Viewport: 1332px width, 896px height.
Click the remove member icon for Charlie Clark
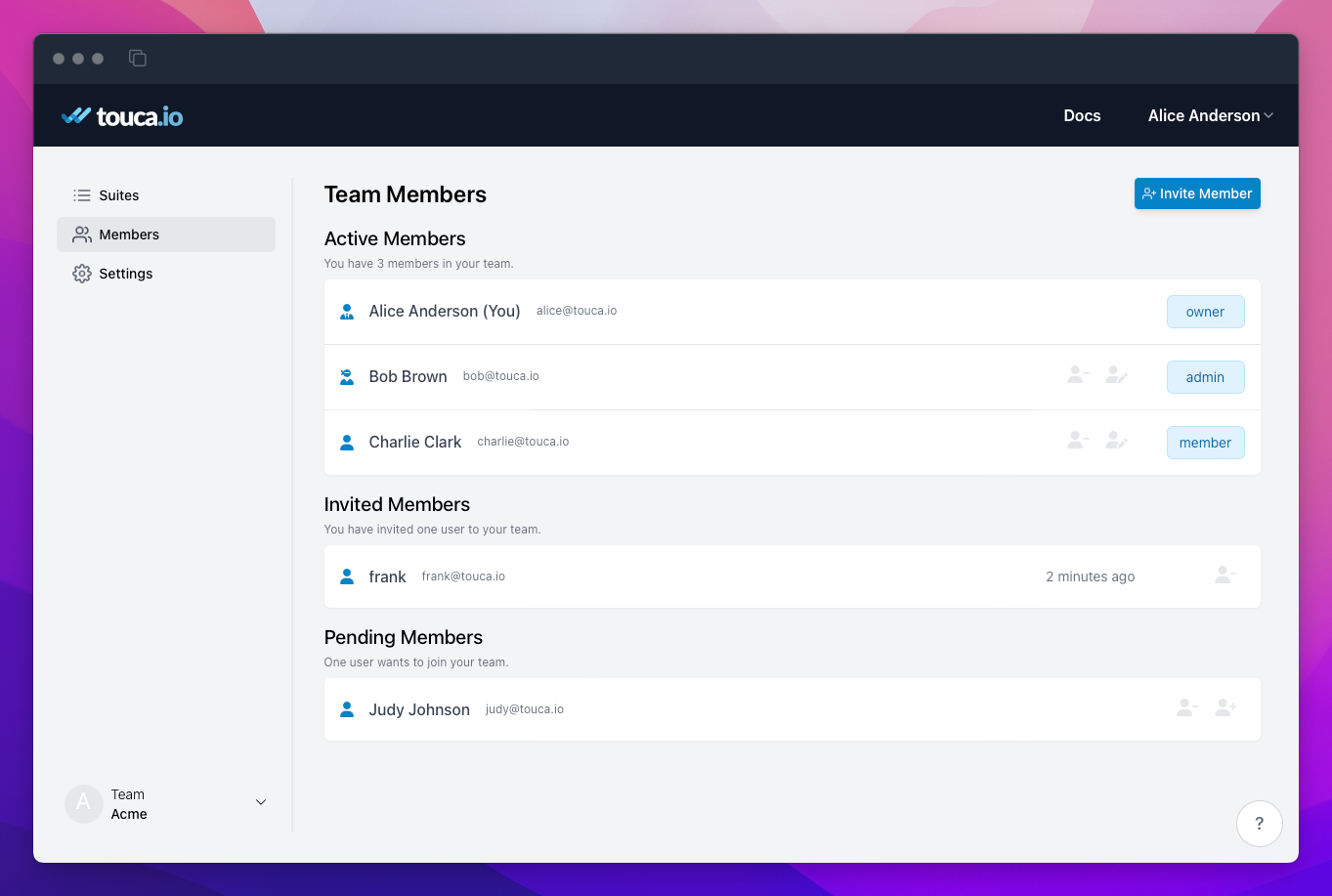[1078, 441]
